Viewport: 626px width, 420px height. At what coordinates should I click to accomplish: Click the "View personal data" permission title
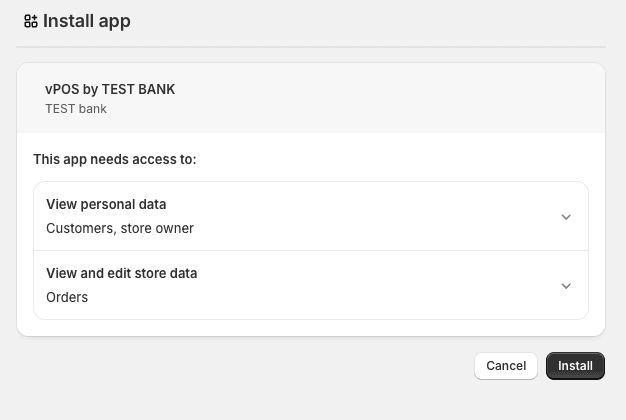tap(106, 205)
